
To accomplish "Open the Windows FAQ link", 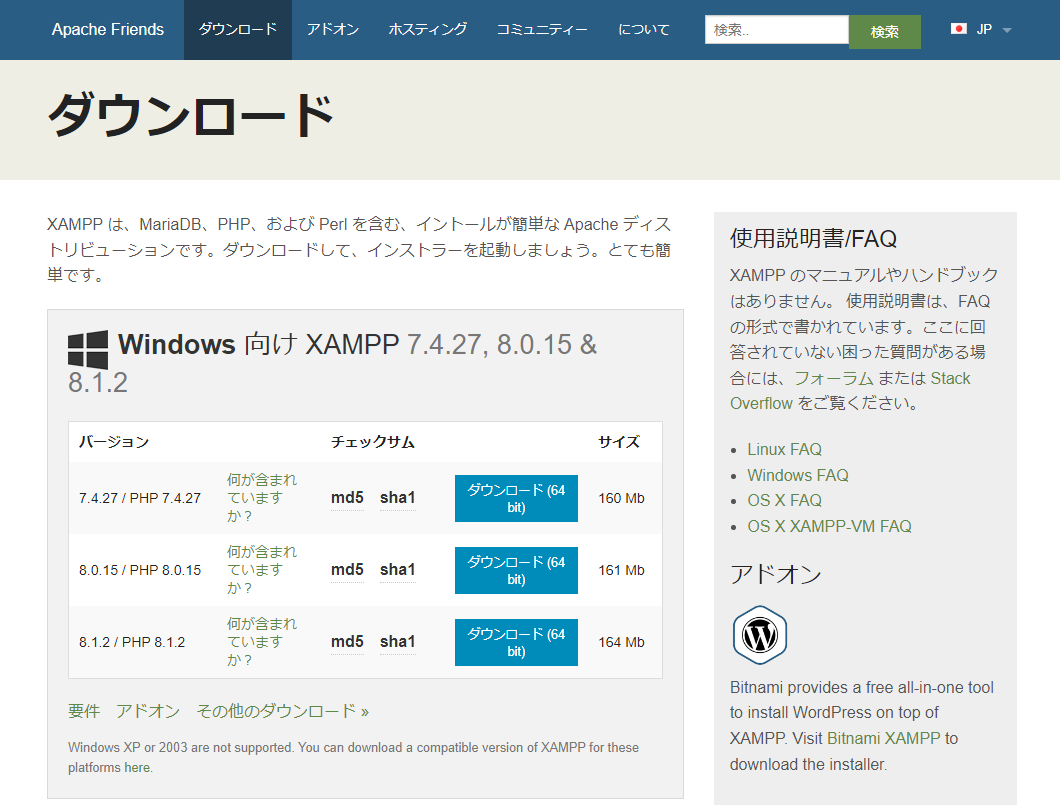I will tap(797, 475).
